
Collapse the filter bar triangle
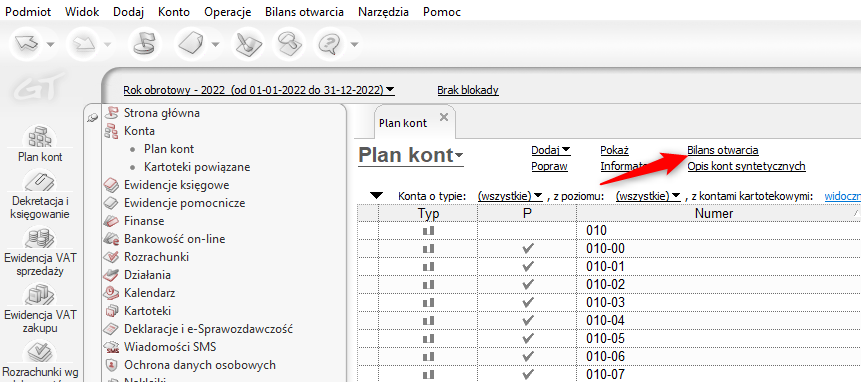click(x=376, y=195)
